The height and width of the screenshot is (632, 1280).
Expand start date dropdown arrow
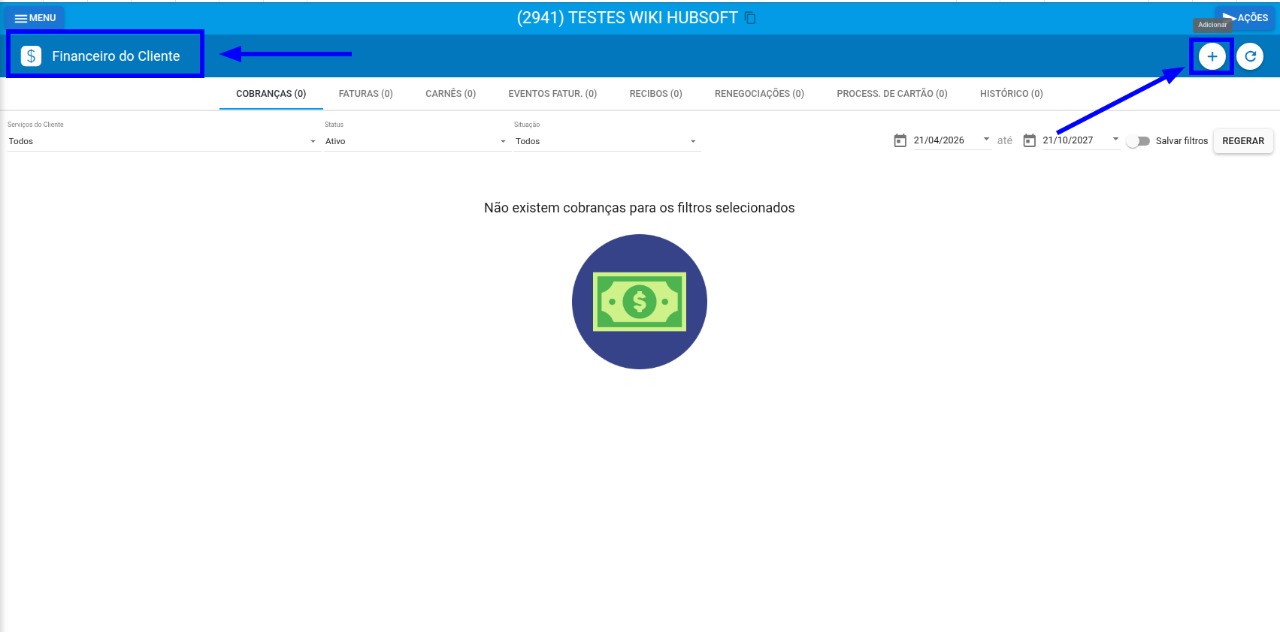(x=986, y=139)
